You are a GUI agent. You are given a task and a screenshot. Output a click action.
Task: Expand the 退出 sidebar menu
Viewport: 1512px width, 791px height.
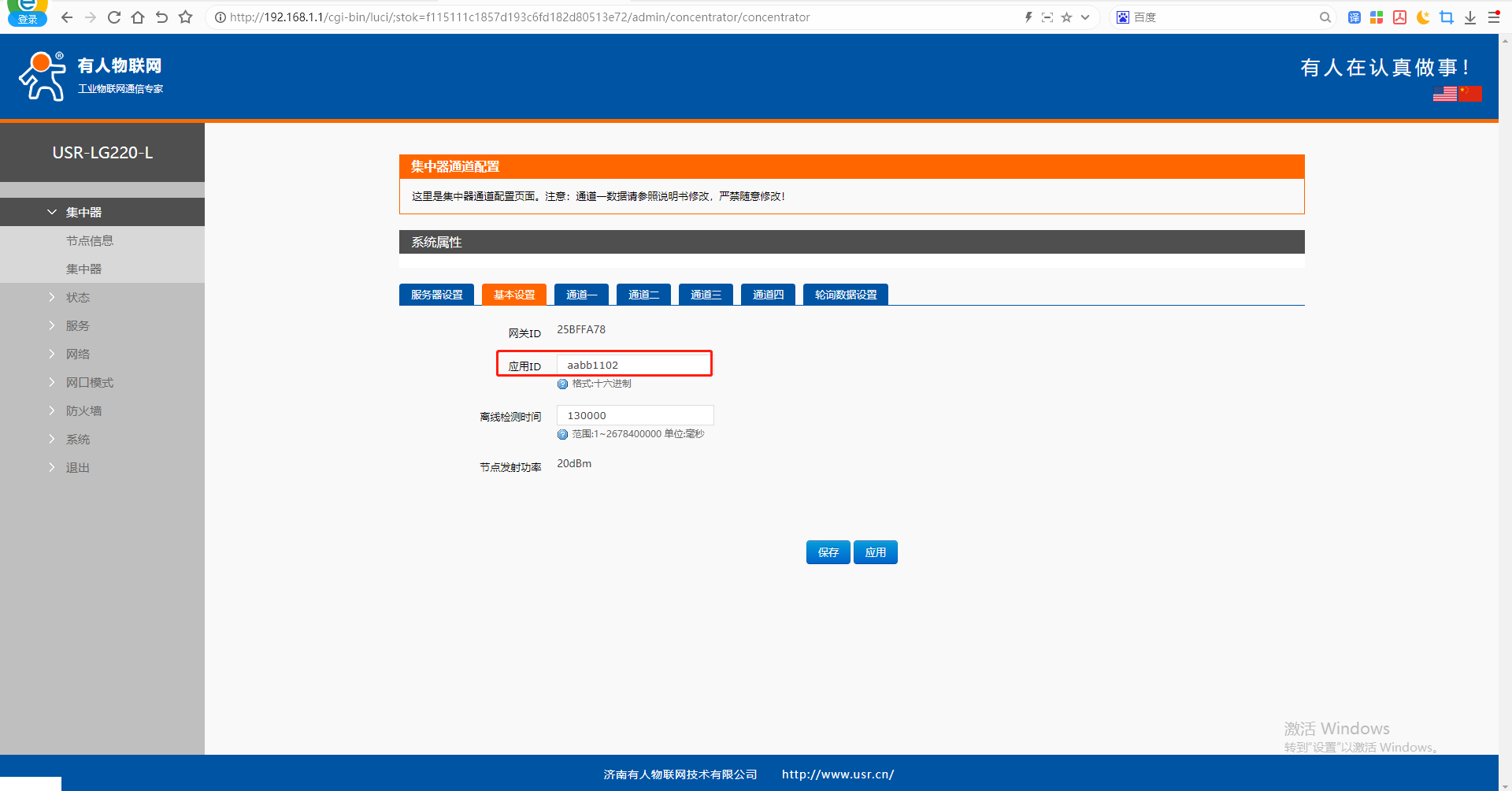click(x=102, y=467)
